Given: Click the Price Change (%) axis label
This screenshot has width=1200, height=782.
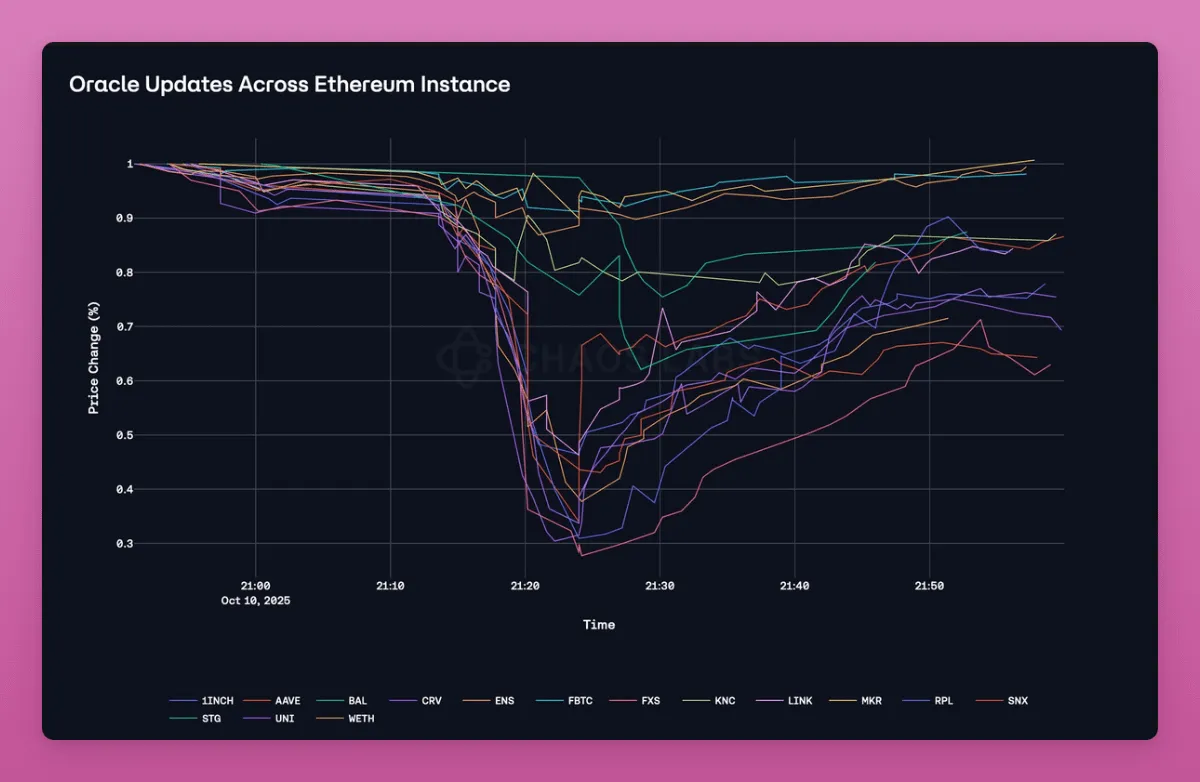Looking at the screenshot, I should point(93,354).
